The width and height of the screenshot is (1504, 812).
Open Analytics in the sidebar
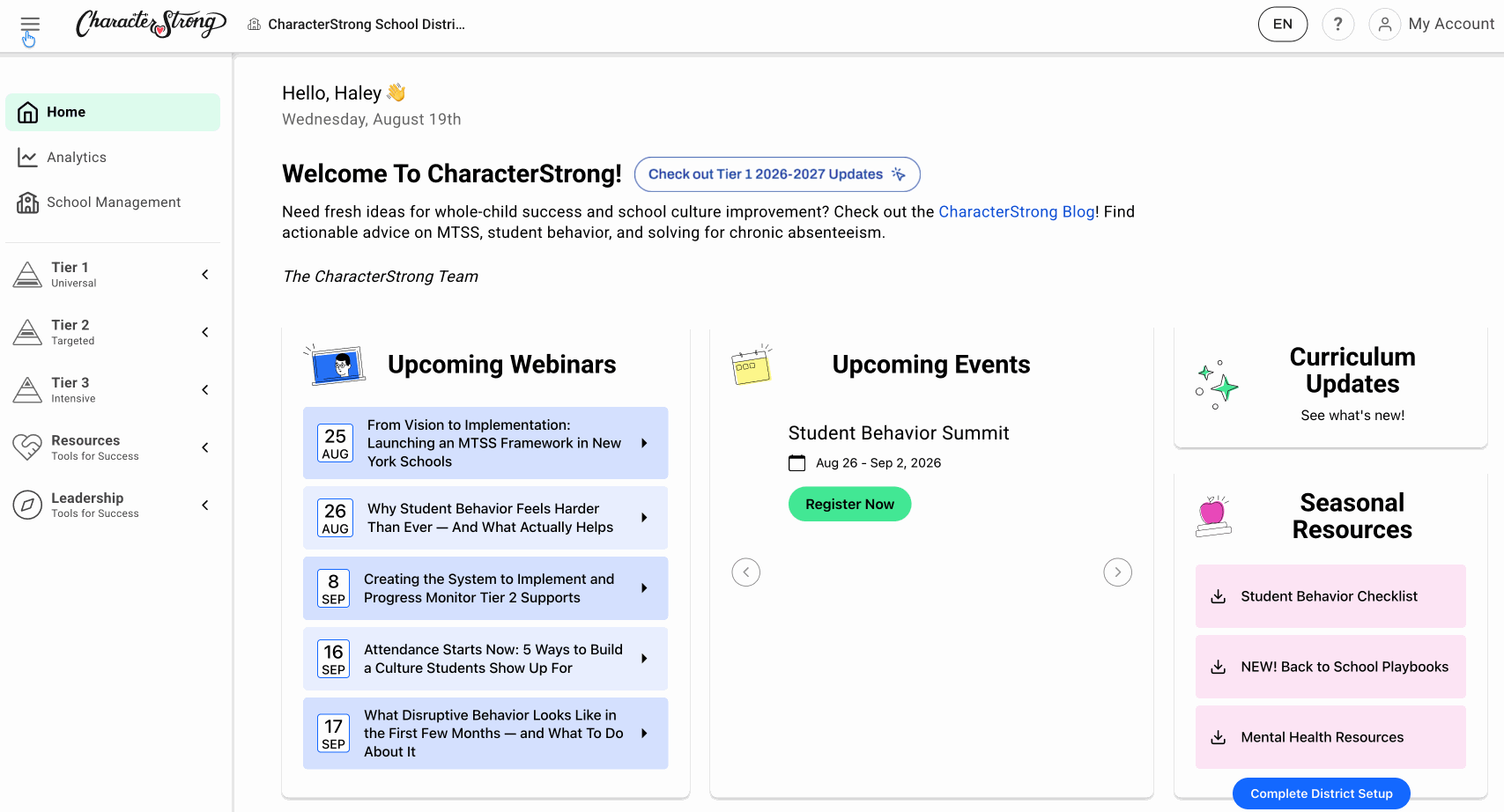coord(113,157)
